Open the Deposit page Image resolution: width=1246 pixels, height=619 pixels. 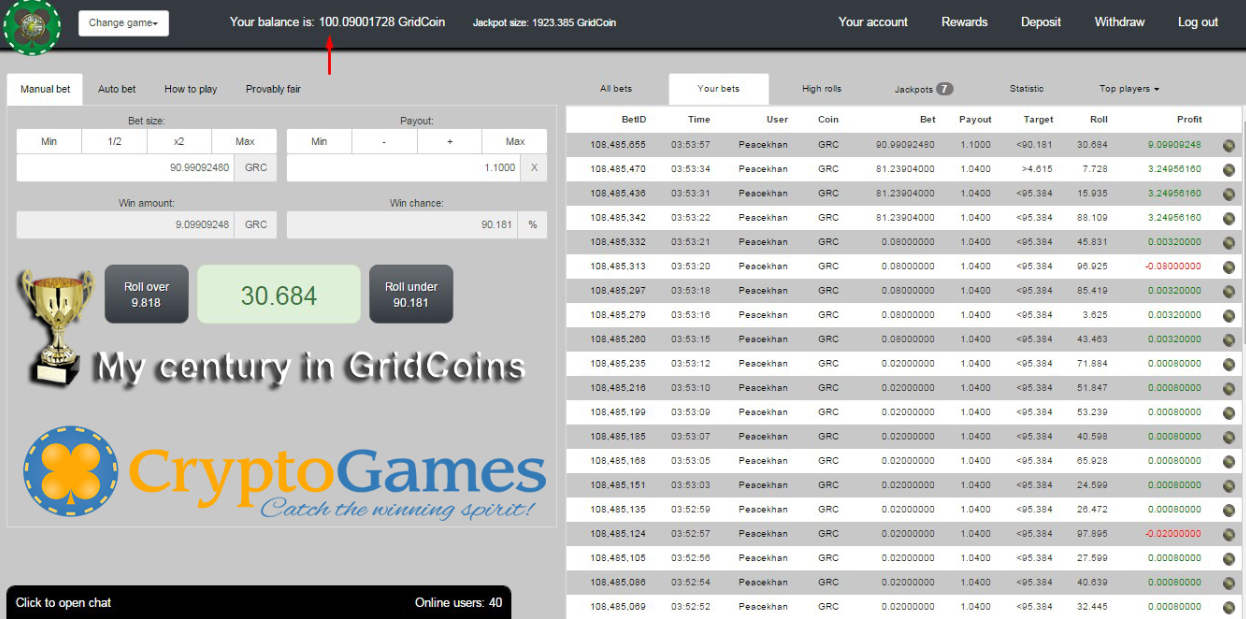[x=1041, y=22]
